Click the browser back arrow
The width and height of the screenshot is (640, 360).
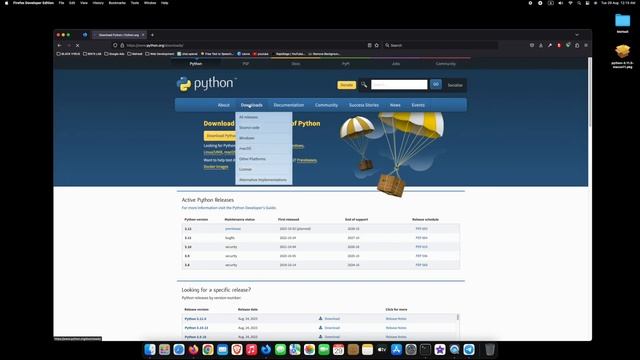coord(60,45)
